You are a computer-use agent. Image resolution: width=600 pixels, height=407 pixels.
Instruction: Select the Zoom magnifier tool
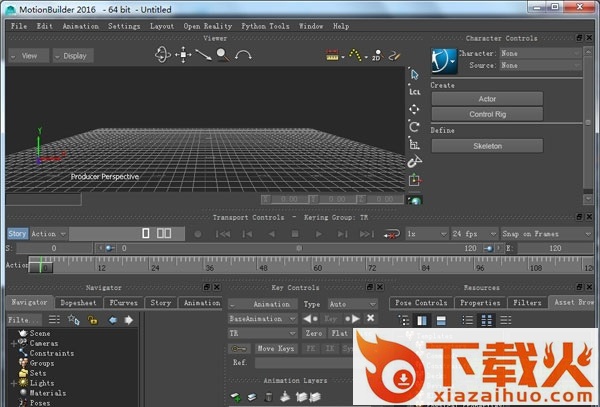(x=223, y=55)
